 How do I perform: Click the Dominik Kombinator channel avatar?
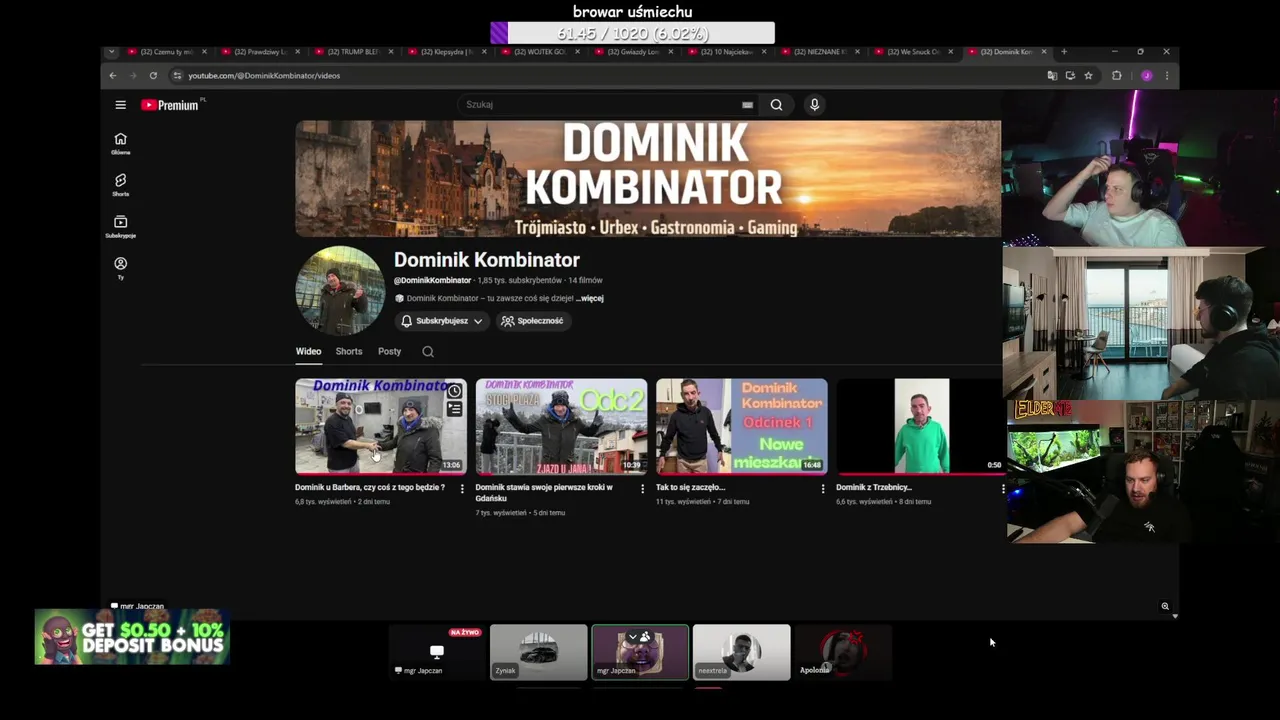340,291
